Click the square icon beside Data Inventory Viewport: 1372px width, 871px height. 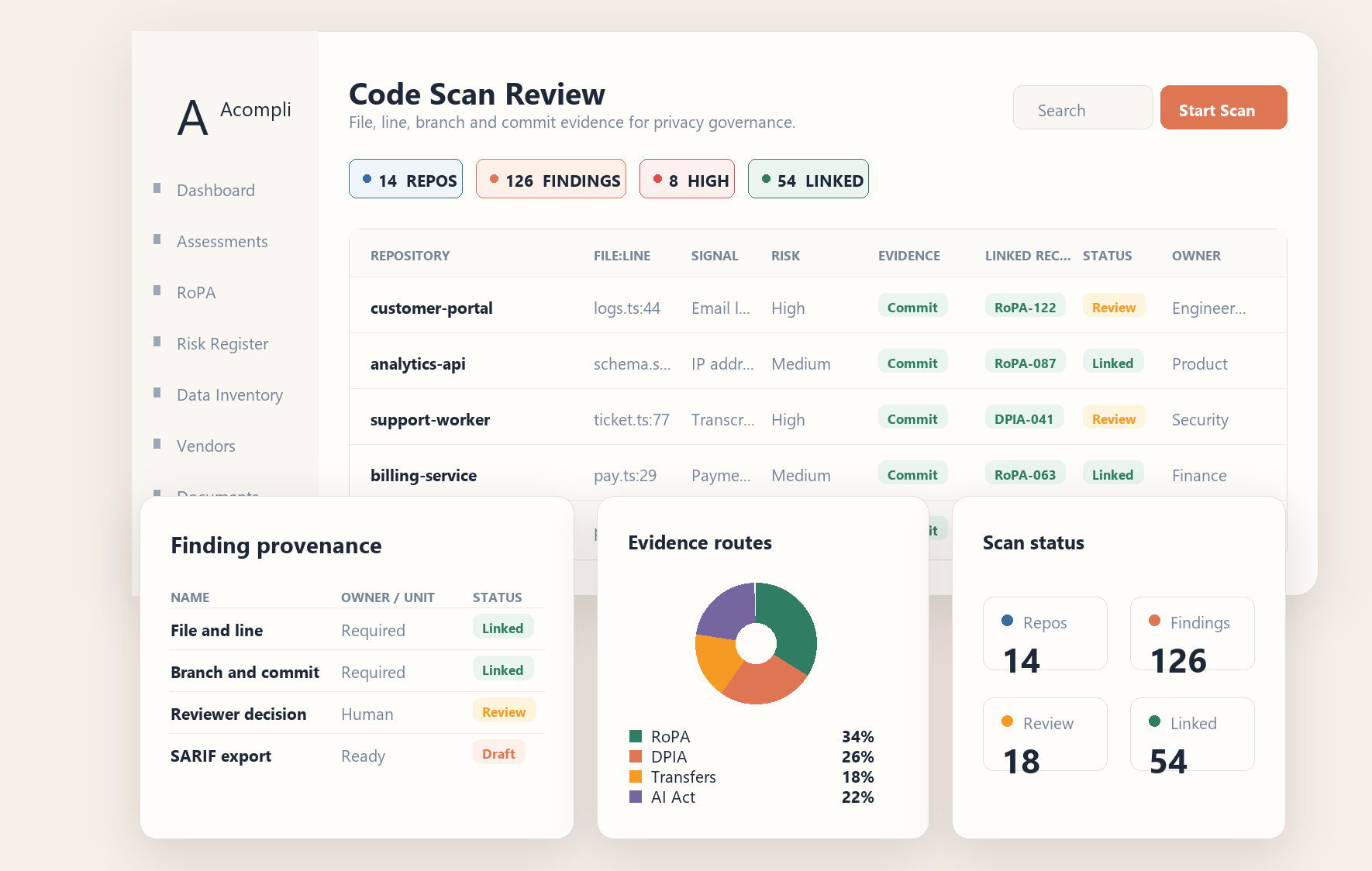tap(157, 392)
